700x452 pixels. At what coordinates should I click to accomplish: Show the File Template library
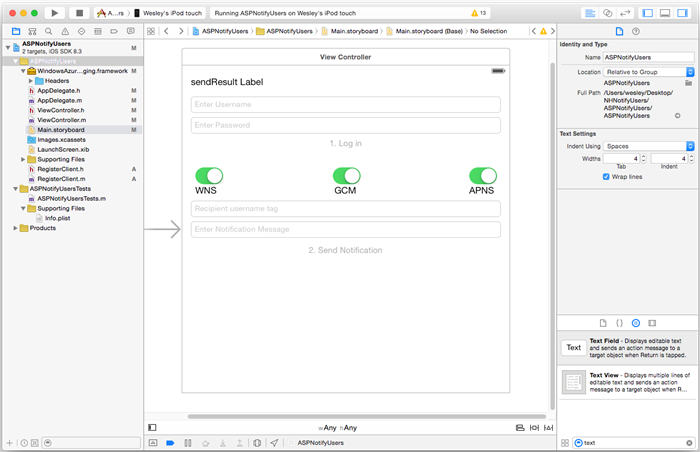(603, 323)
